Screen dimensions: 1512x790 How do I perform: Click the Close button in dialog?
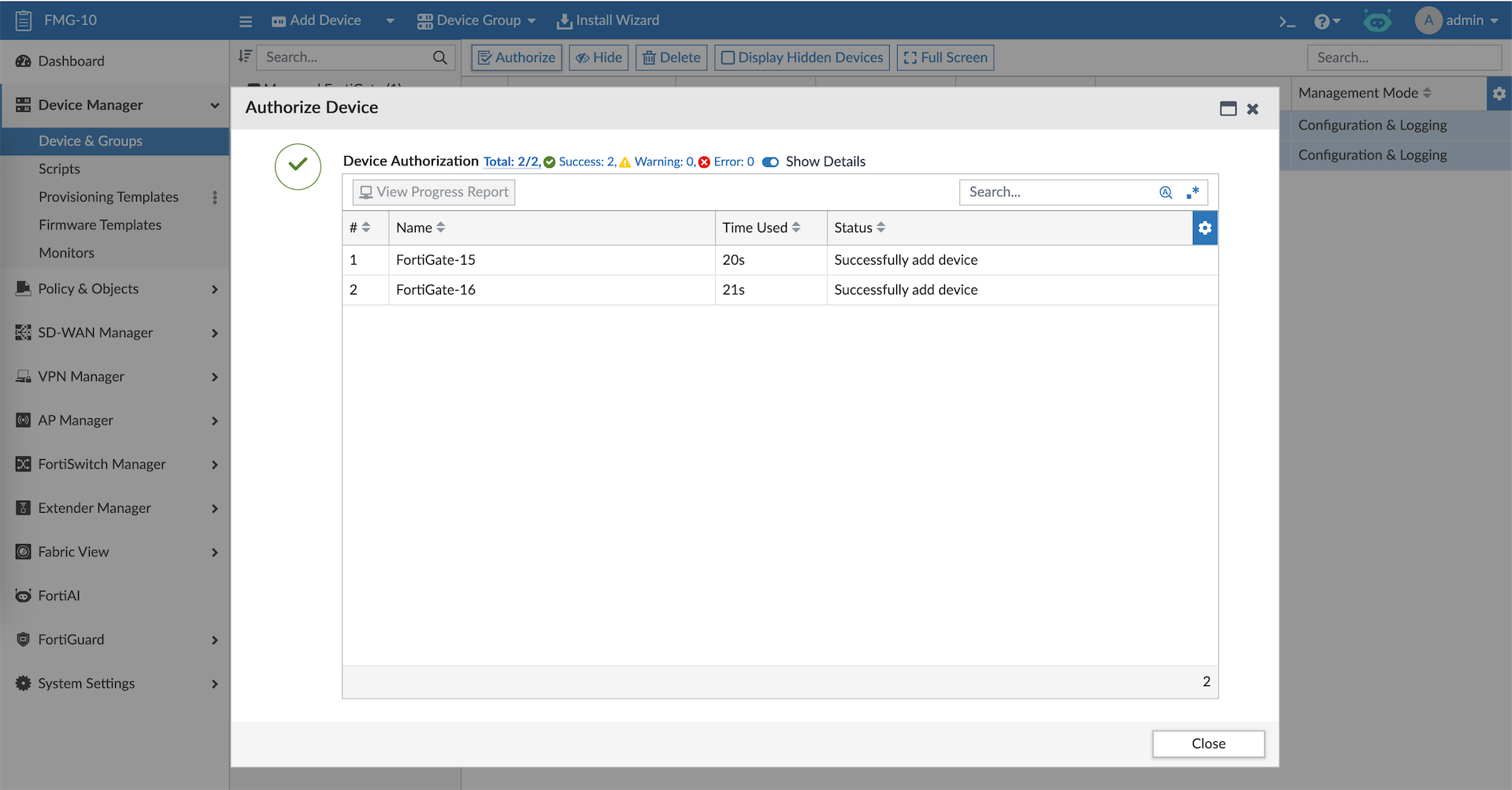[1207, 744]
